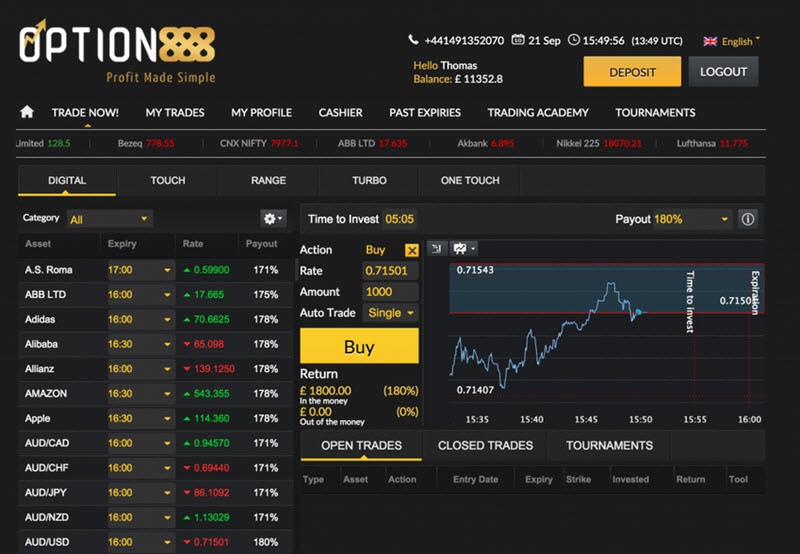Open TOURNAMENTS in top navigation
800x554 pixels.
[x=655, y=113]
